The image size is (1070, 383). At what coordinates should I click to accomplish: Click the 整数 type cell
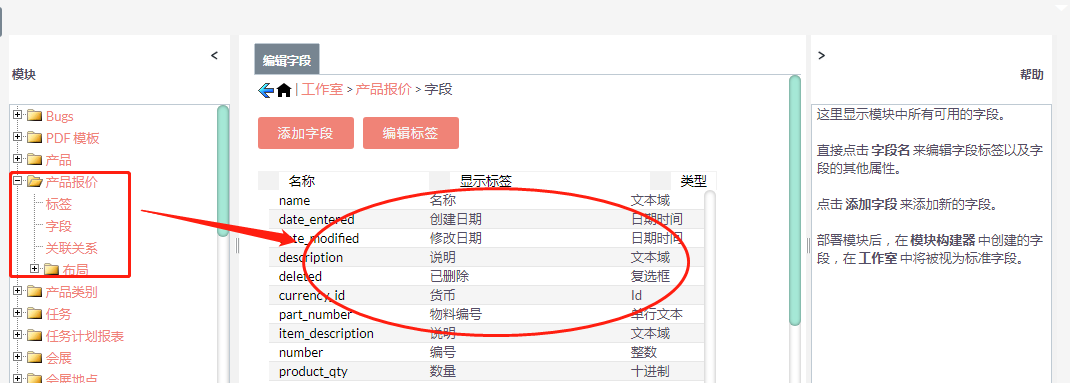(644, 353)
